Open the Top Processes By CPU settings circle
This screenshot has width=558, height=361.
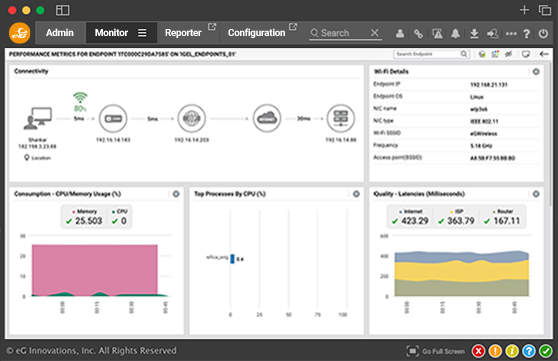356,194
